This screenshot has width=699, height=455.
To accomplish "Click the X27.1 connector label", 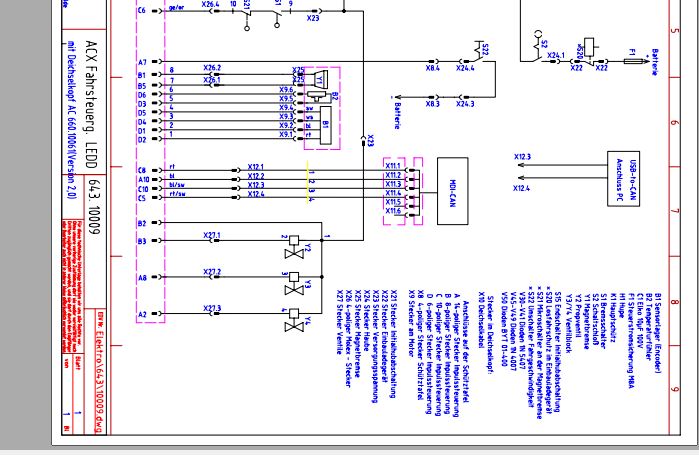I will point(212,235).
